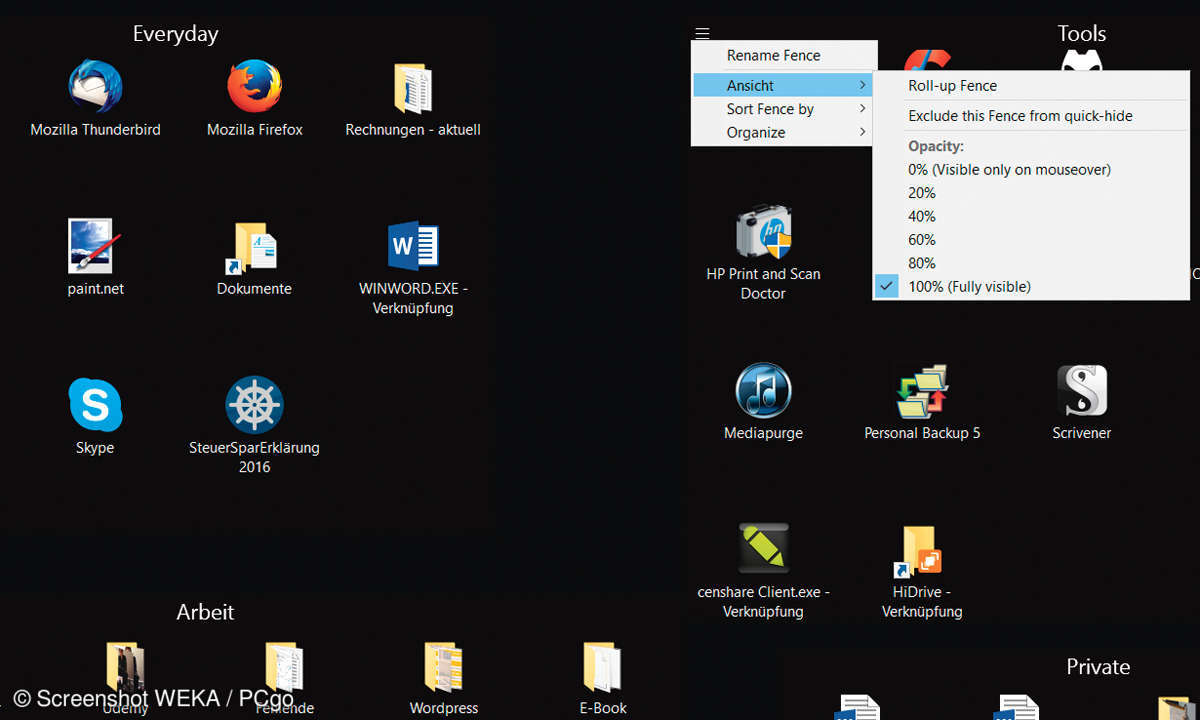
Task: Click the Everyday fence title
Action: (175, 34)
